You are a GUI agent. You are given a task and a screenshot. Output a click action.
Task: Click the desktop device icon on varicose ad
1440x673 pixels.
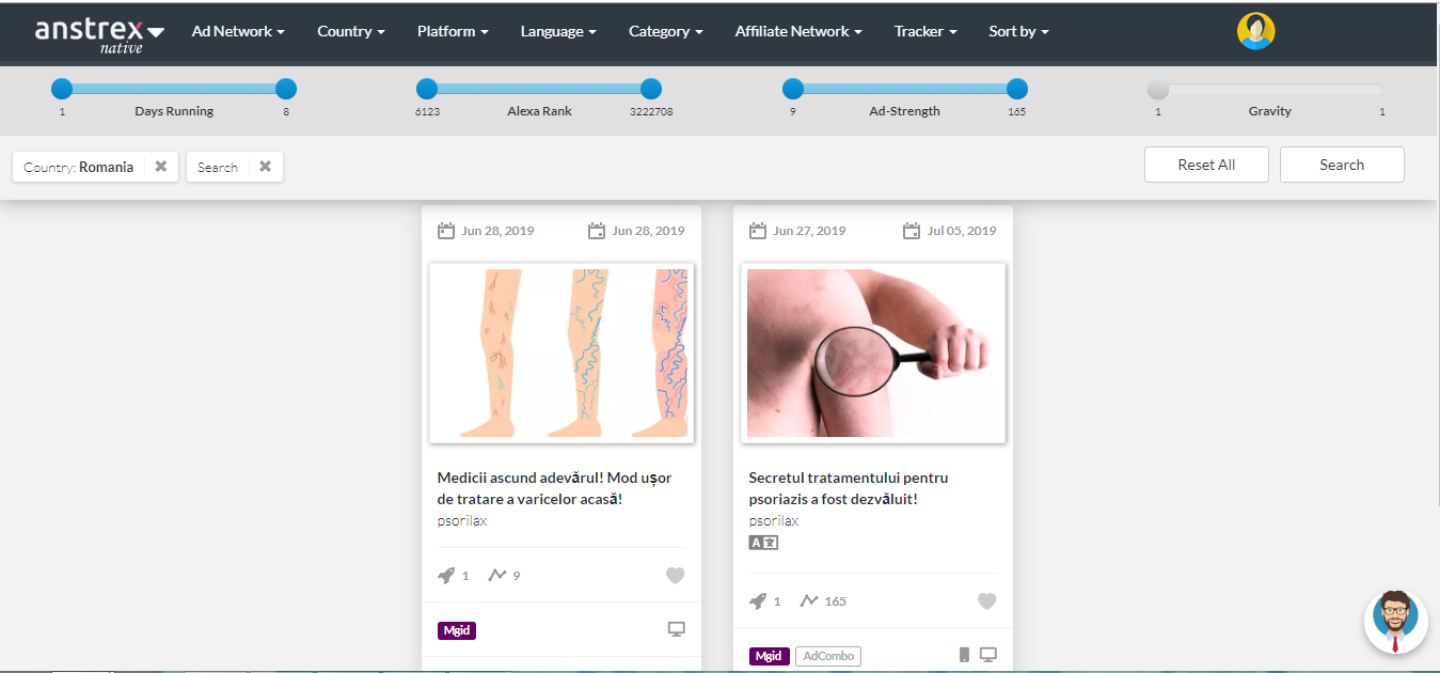677,629
